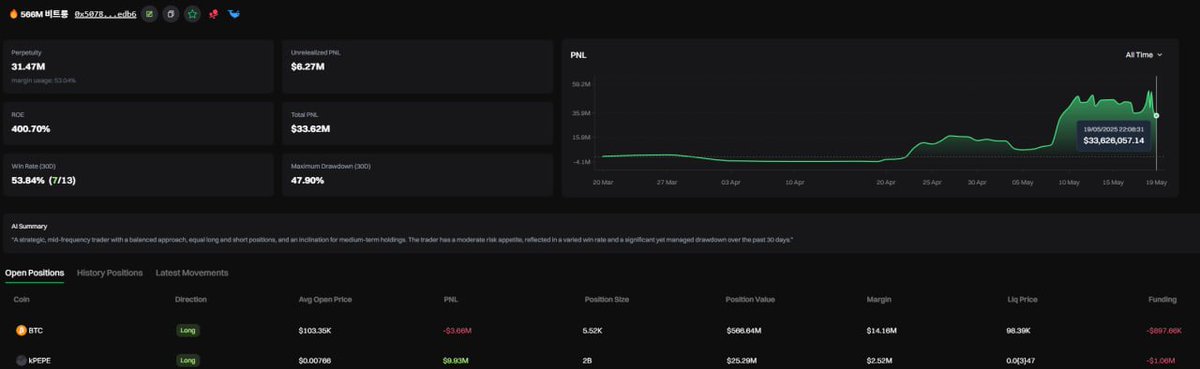Click the Avg Open Price column header
Screen dimensions: 1200x369
point(324,299)
